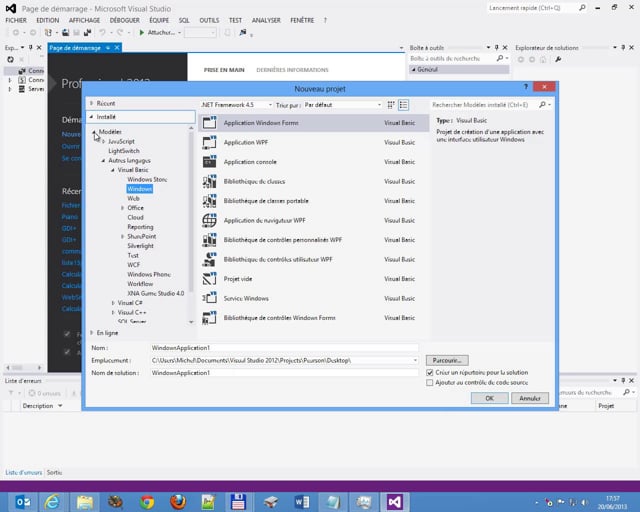The image size is (640, 512).
Task: Select the Bibliothèque de contrôles personnalisés WPF icon
Action: click(209, 240)
